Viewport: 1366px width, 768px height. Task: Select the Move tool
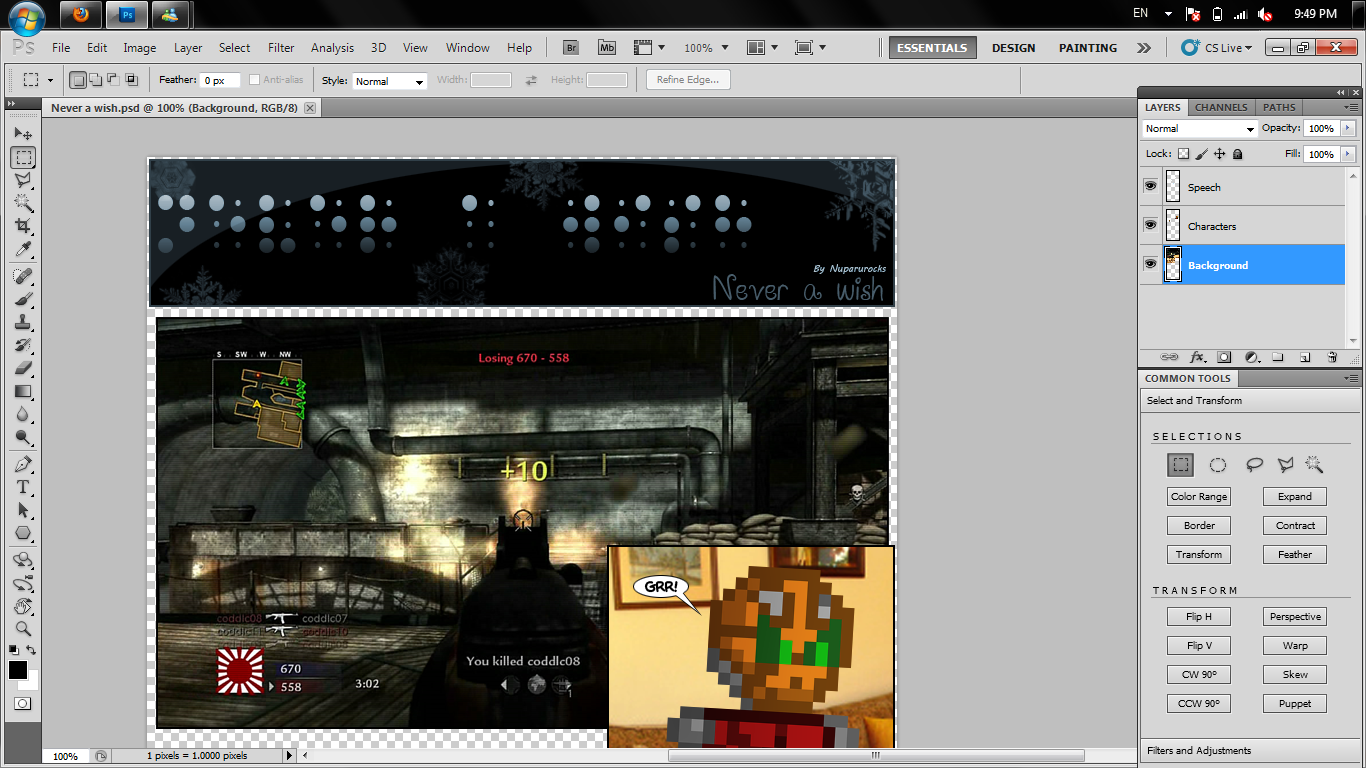point(23,133)
